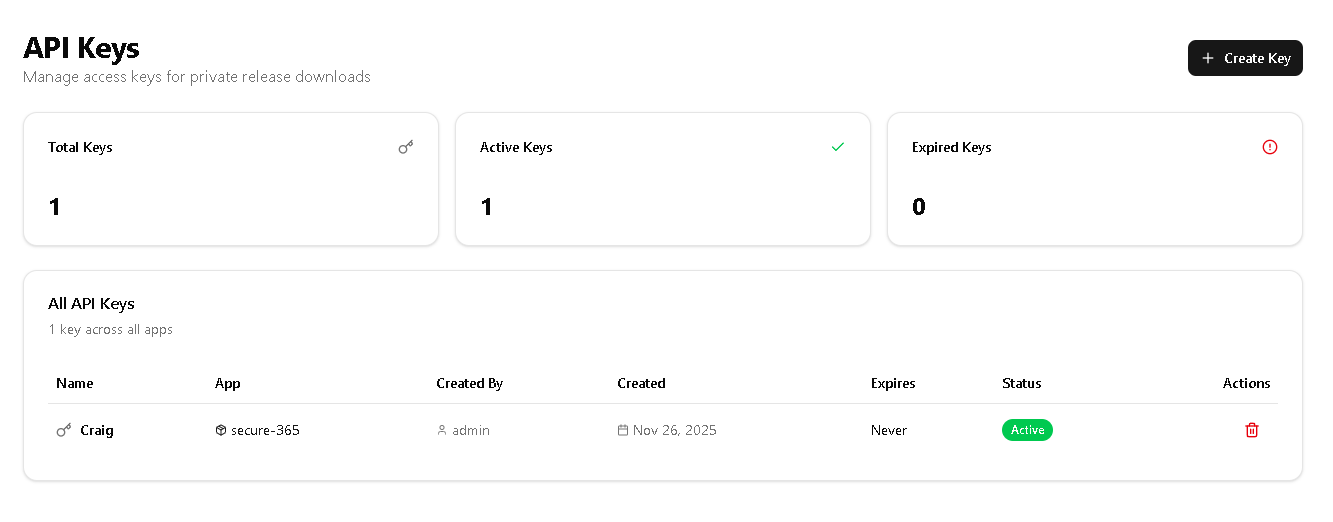This screenshot has height=522, width=1333.
Task: Click the red alert icon in Expired Keys
Action: (1270, 147)
